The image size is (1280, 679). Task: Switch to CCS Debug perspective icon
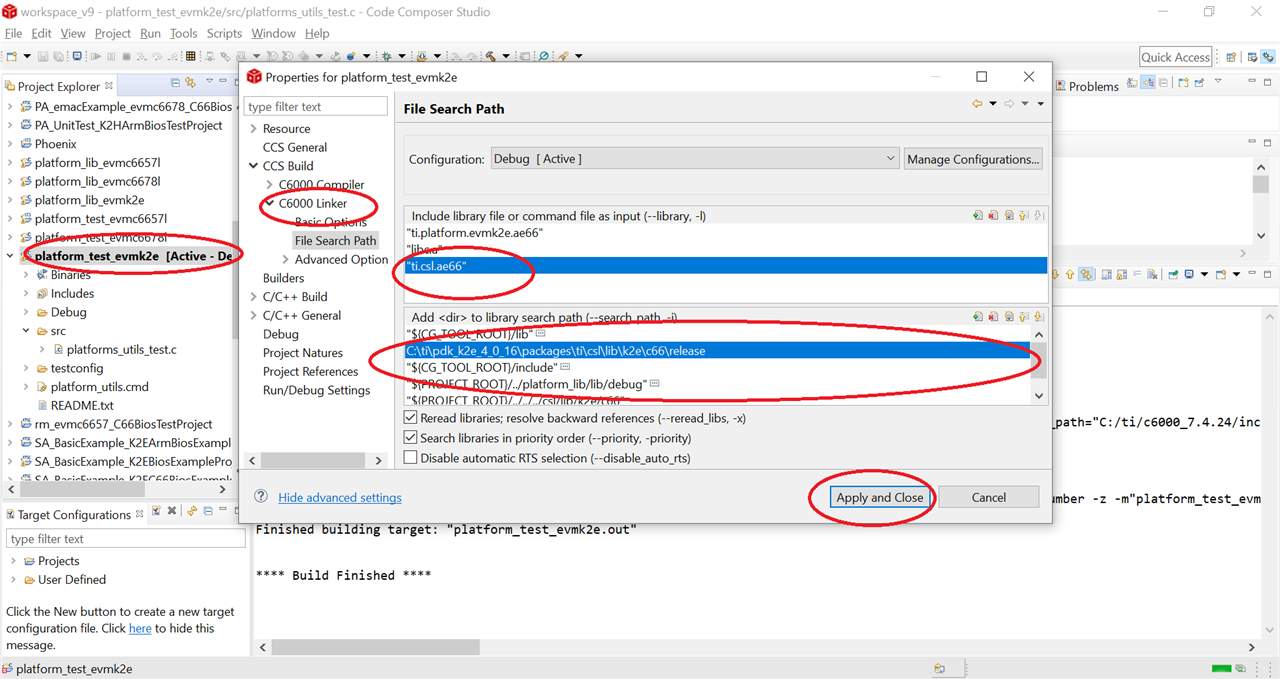point(1266,57)
